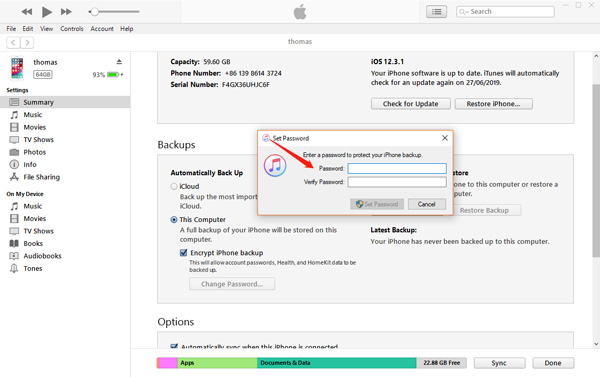Toggle Encrypt iPhone backup checkbox
Screen dimensions: 600x377
tap(183, 253)
